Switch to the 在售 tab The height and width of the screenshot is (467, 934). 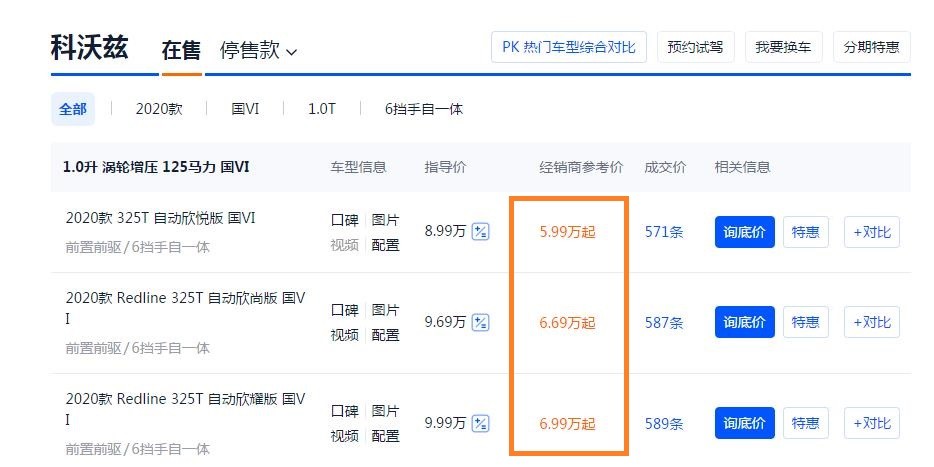[181, 51]
